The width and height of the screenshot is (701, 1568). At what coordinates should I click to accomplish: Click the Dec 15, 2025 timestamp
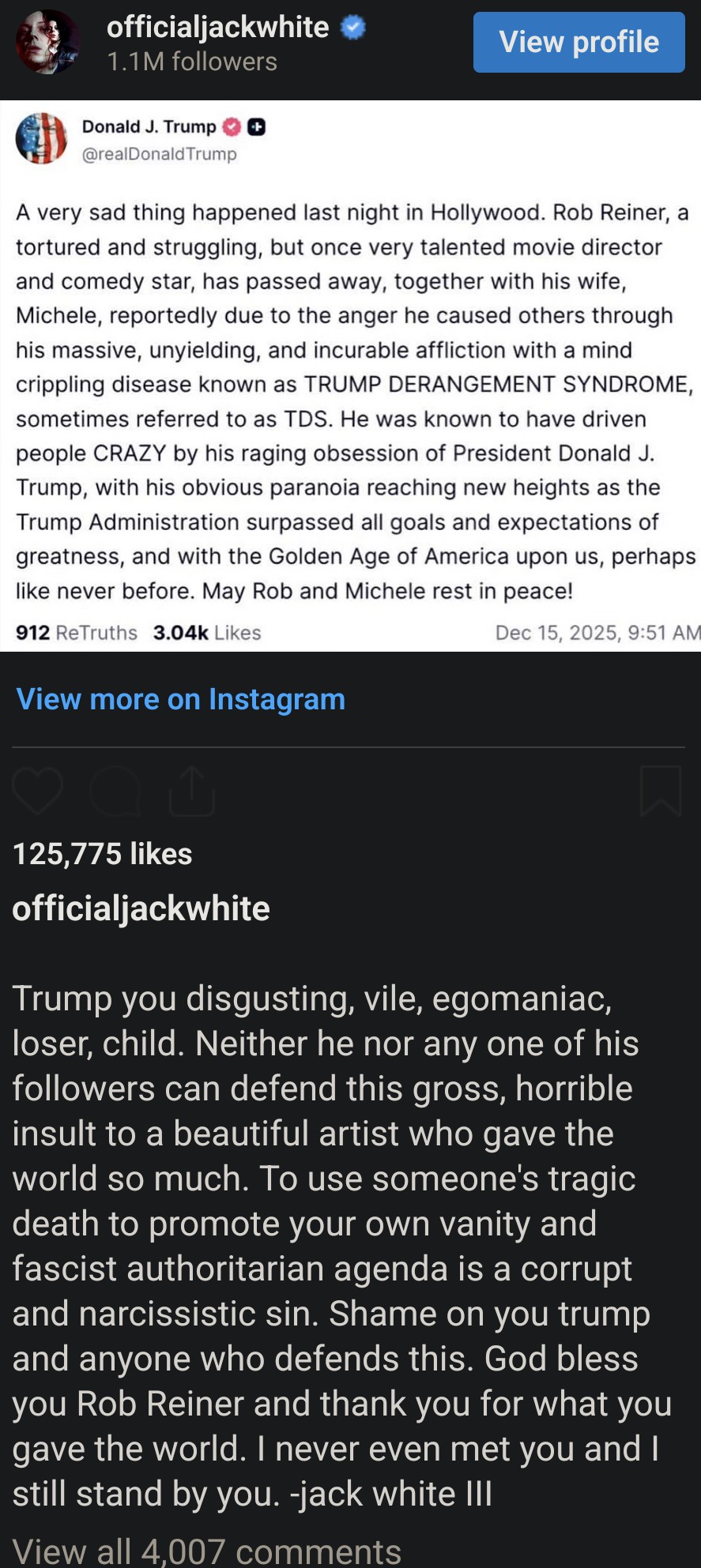click(x=597, y=633)
